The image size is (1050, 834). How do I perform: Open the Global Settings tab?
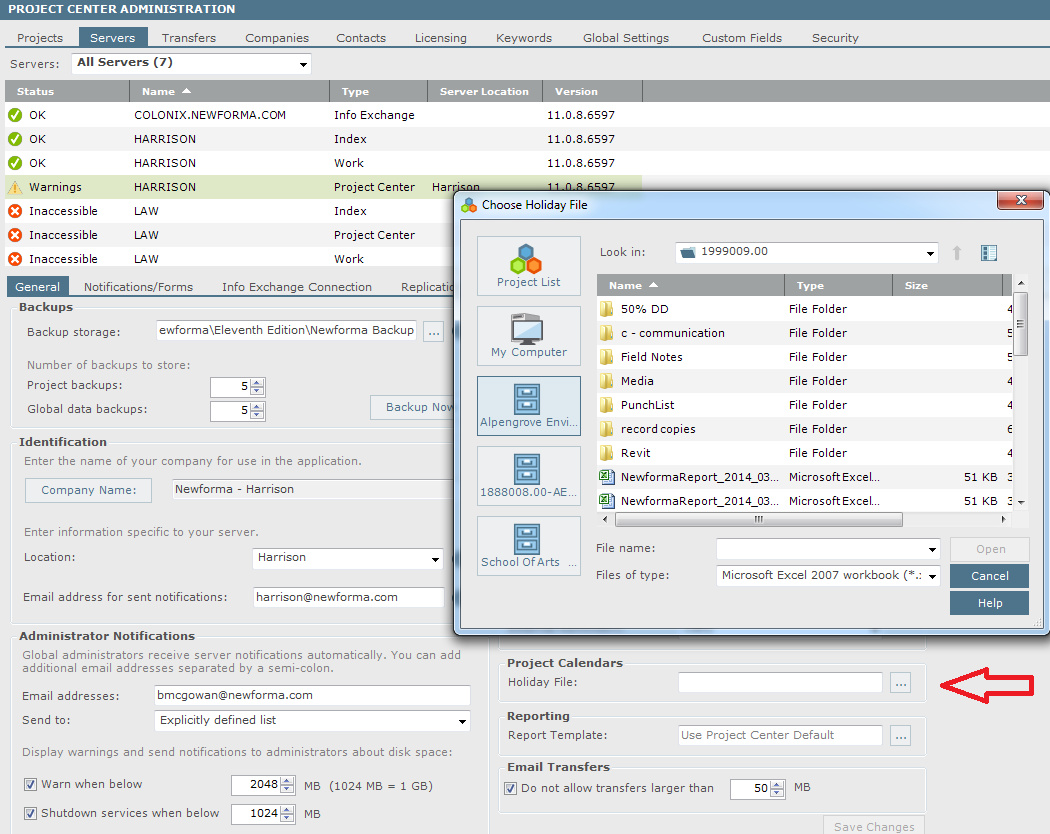[625, 38]
